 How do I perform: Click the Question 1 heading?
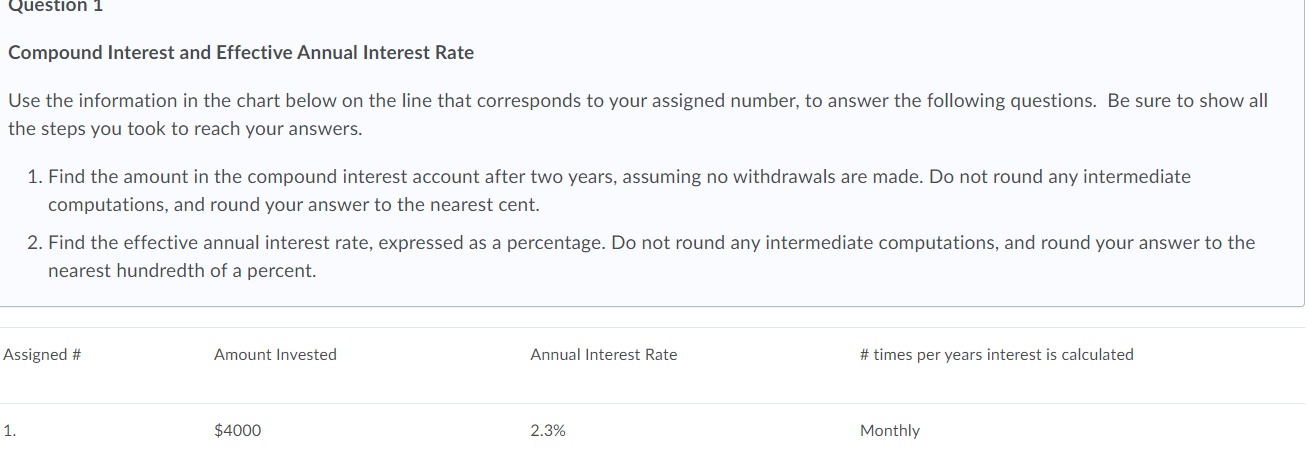point(55,5)
